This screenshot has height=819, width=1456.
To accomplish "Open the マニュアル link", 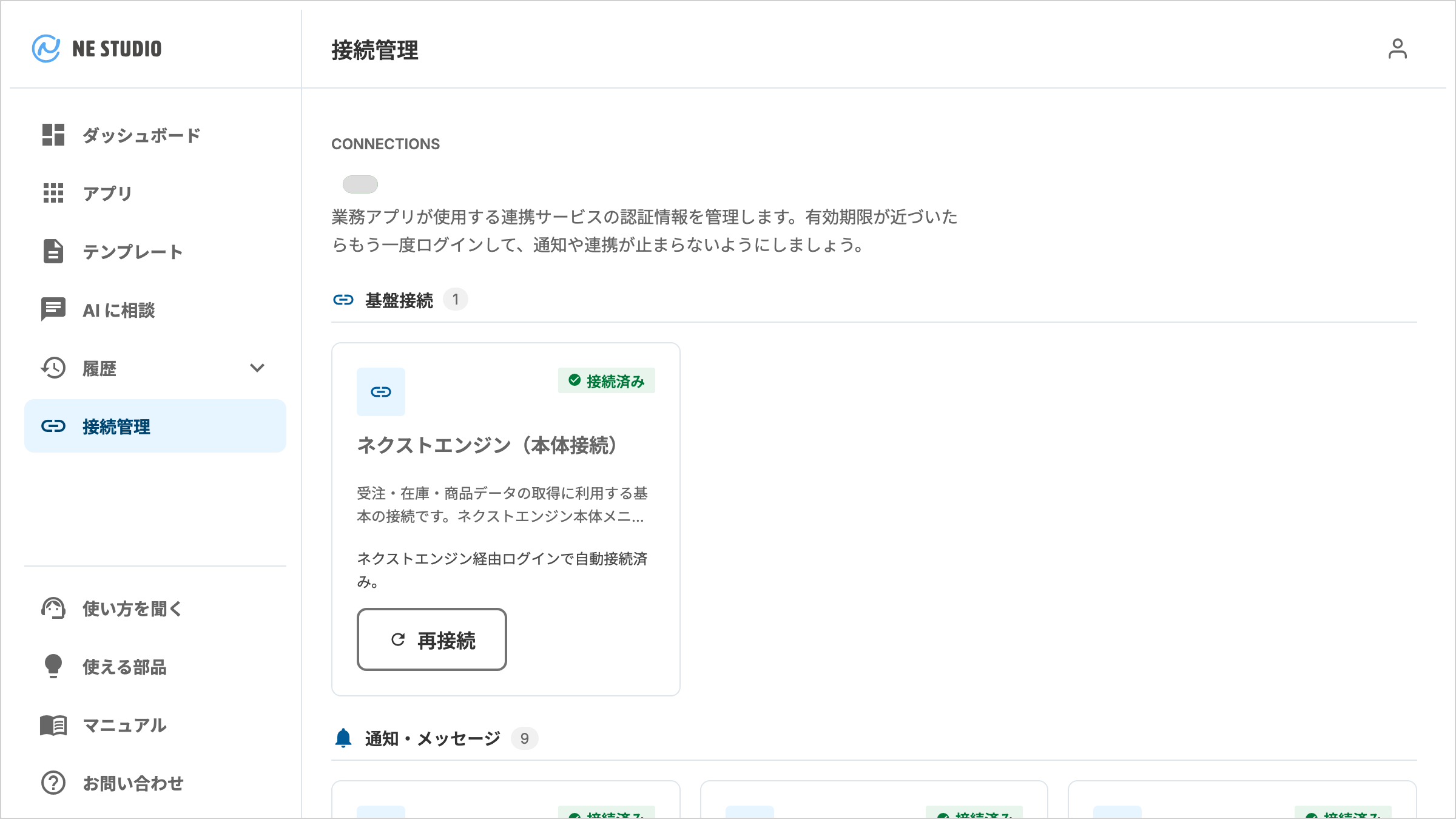I will pyautogui.click(x=155, y=724).
